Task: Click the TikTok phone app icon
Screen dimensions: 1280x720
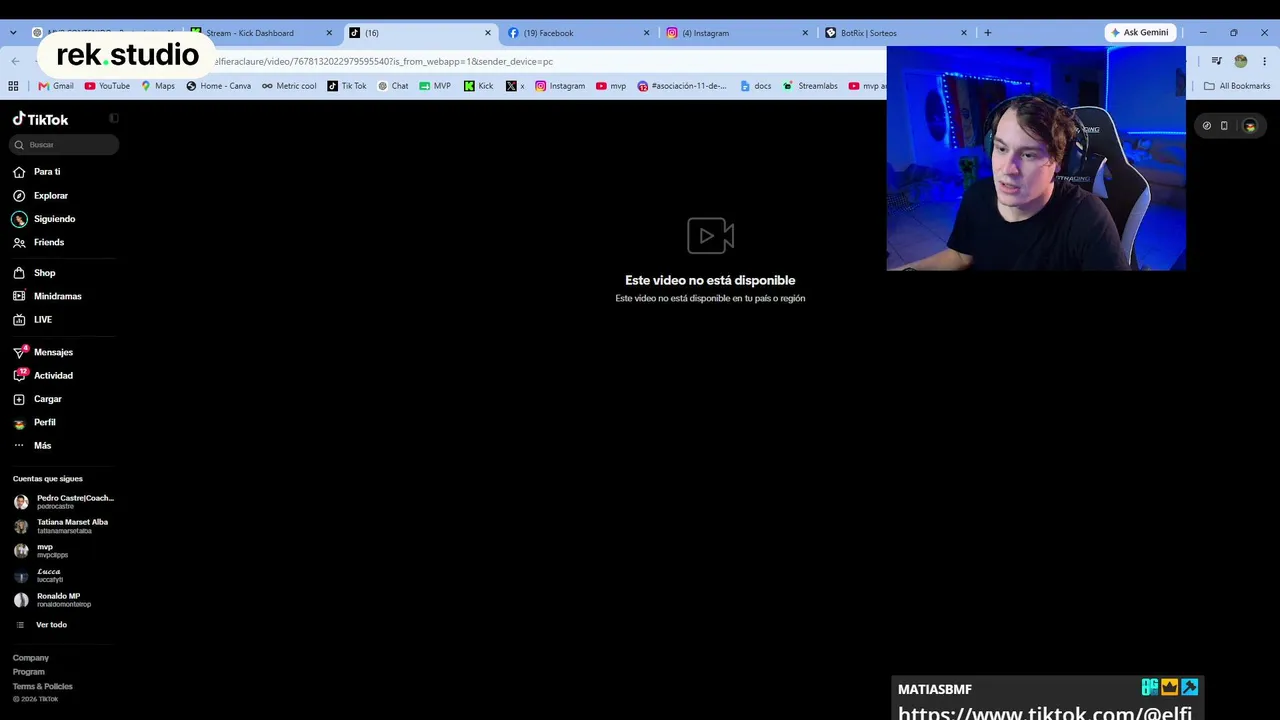Action: [x=1224, y=126]
